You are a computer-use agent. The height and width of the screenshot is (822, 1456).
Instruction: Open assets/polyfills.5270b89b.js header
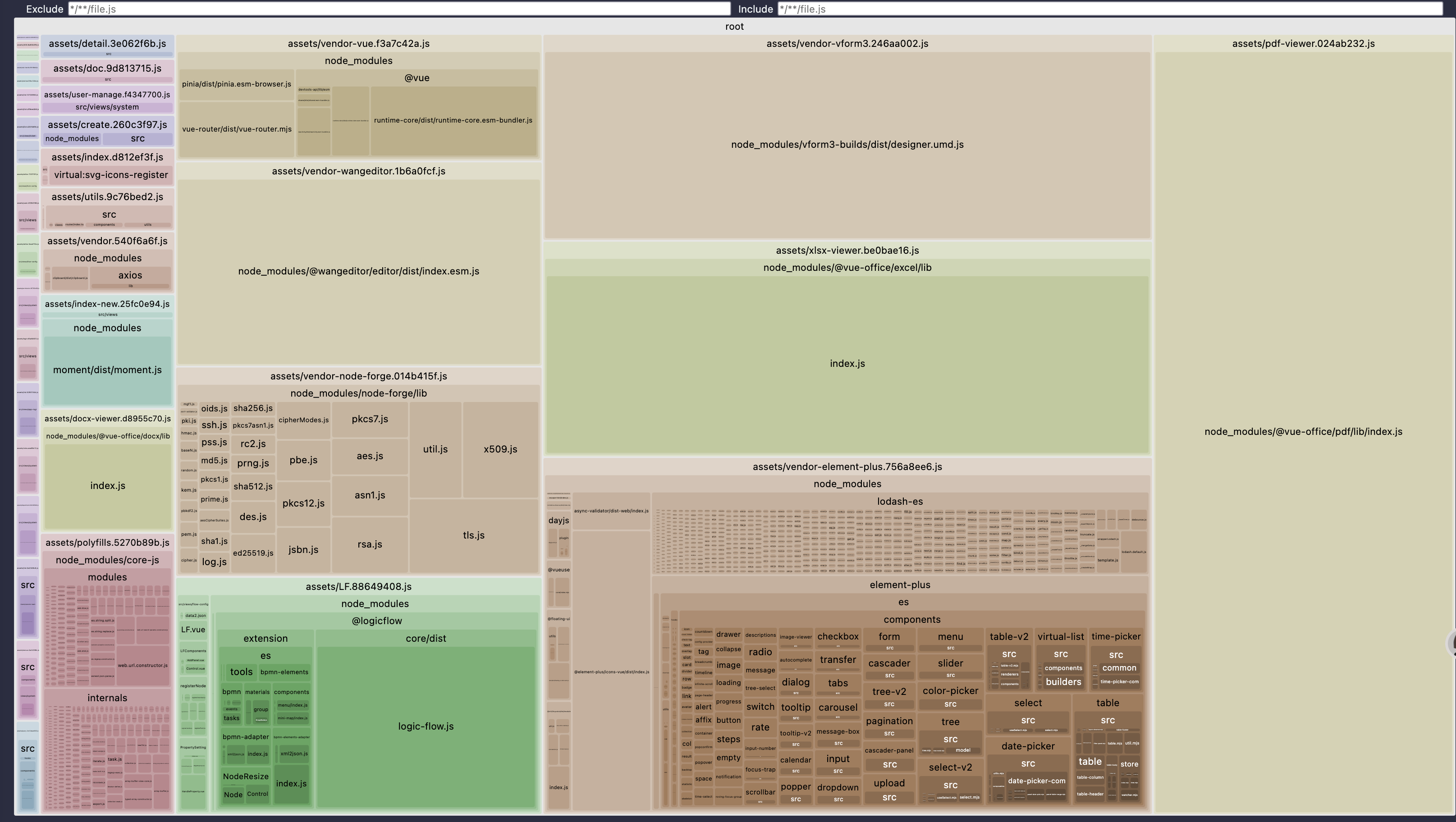(x=107, y=542)
